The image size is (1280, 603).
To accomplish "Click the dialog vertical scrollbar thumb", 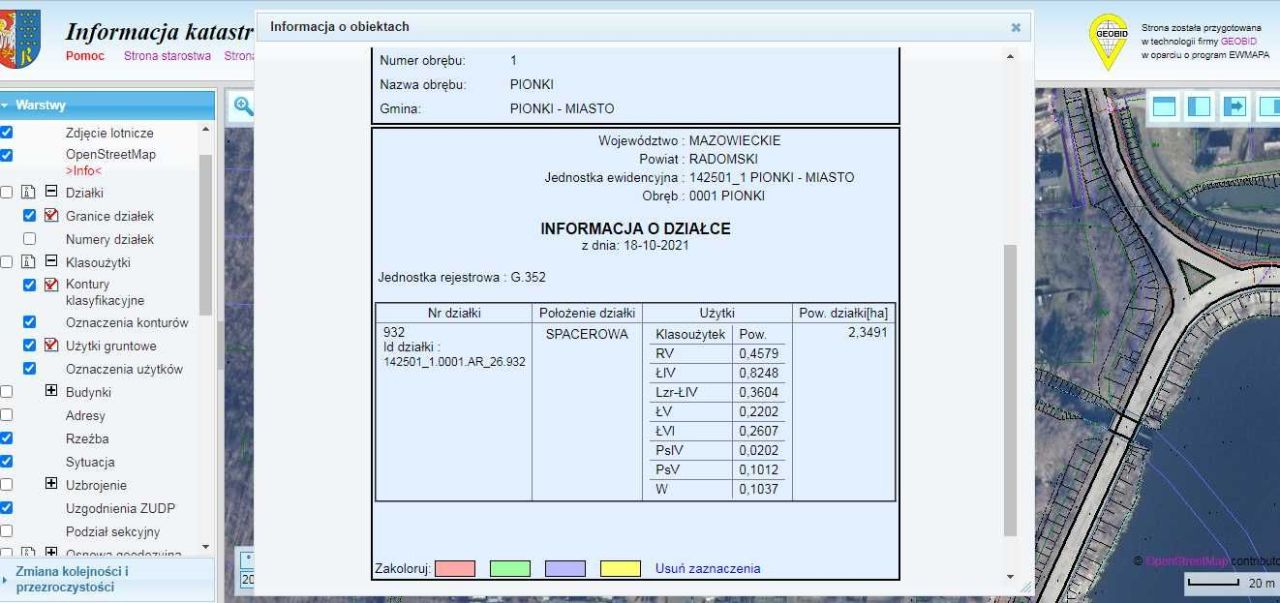I will (1009, 389).
